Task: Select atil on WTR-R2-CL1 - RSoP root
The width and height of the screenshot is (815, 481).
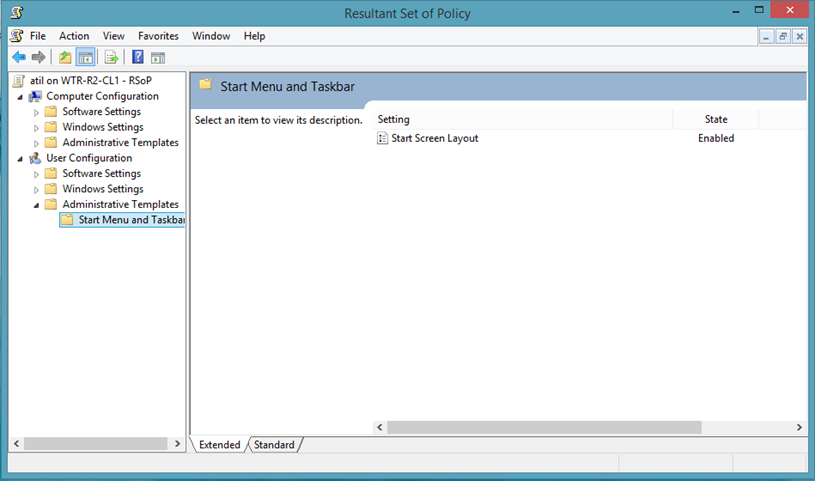Action: point(91,81)
